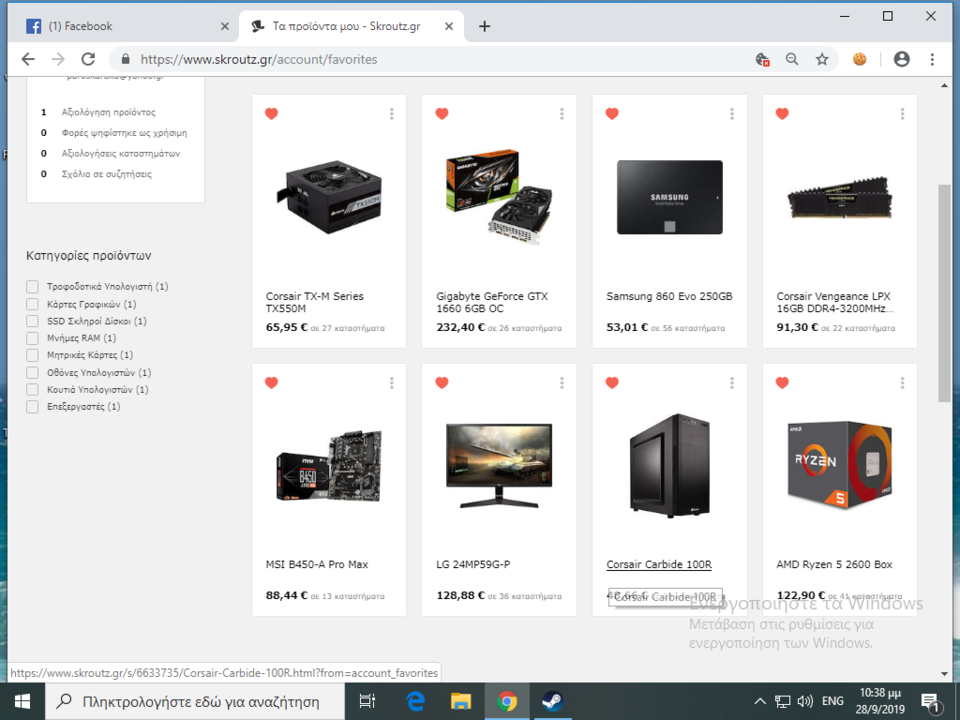Go forward in browser history
This screenshot has width=960, height=720.
(x=58, y=59)
